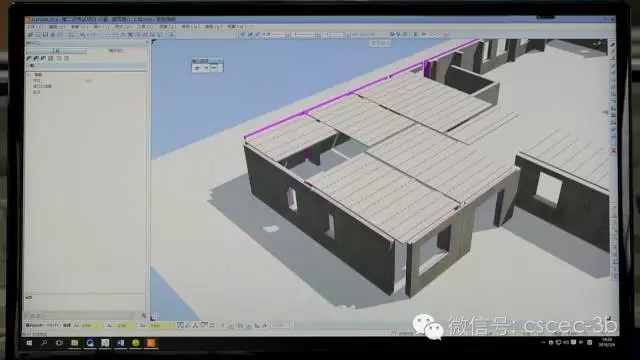
Task: Click the first yellow coordinate input field in the status bar
Action: 92,326
